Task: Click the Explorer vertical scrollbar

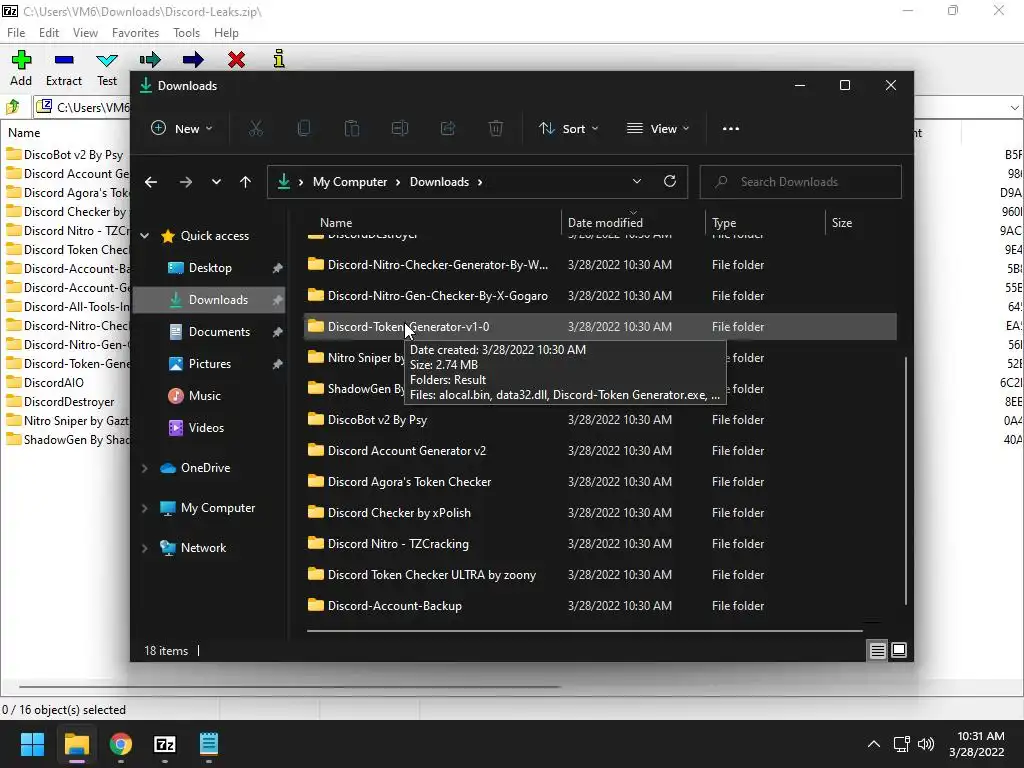Action: tap(906, 481)
